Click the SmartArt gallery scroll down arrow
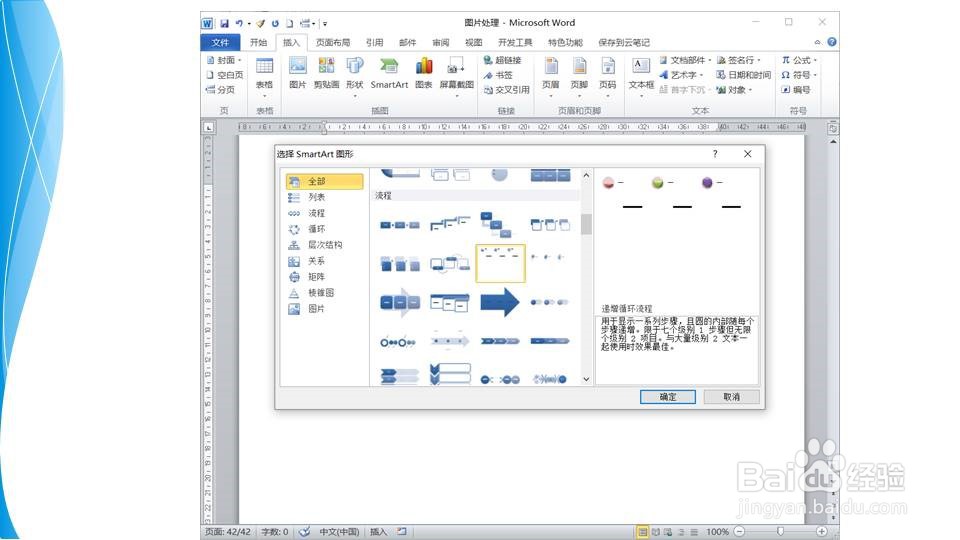The height and width of the screenshot is (540, 960). 586,379
